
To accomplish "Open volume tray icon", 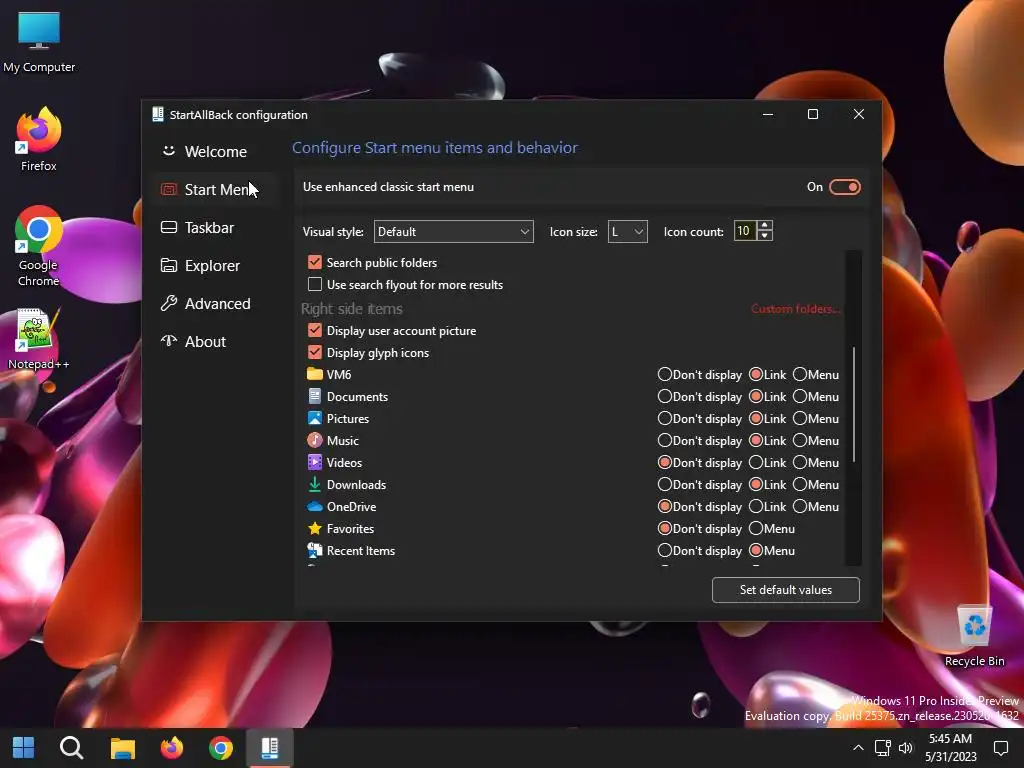I will [x=905, y=748].
